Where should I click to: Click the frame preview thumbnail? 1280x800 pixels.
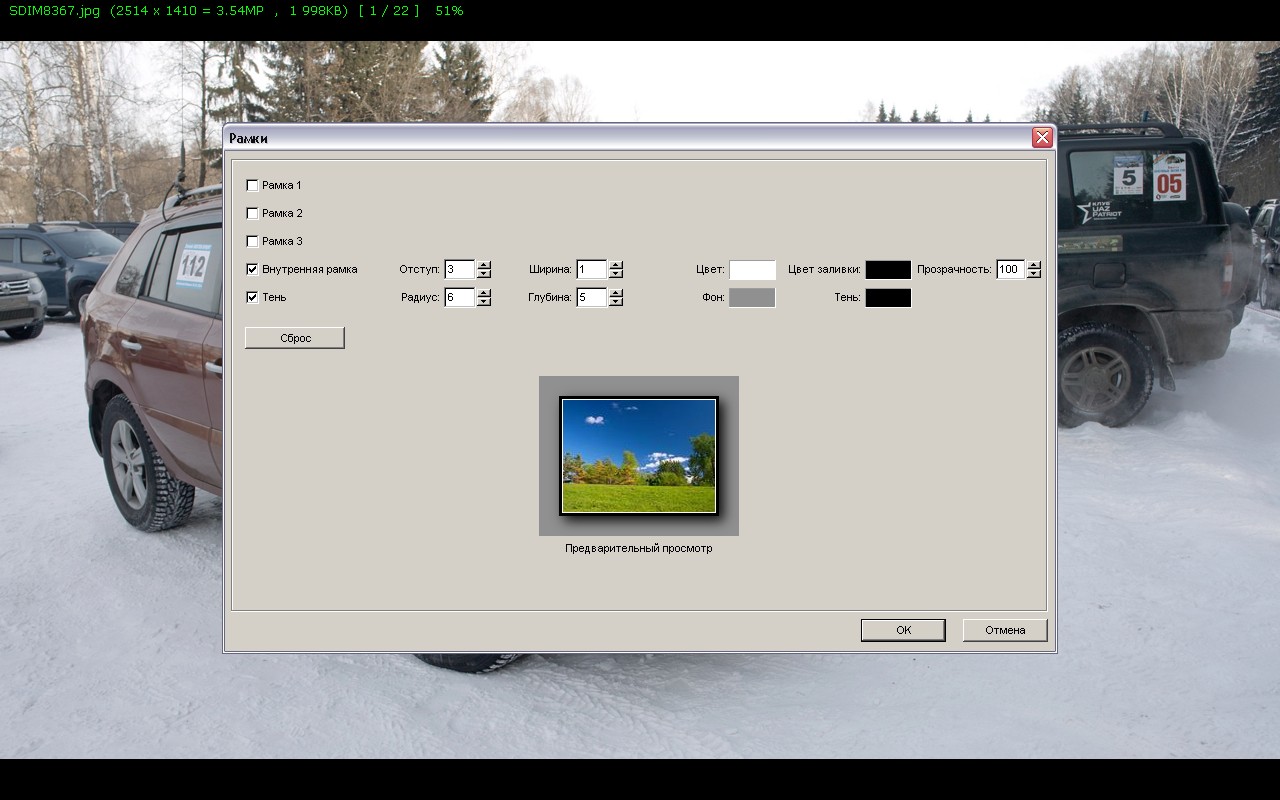[639, 456]
